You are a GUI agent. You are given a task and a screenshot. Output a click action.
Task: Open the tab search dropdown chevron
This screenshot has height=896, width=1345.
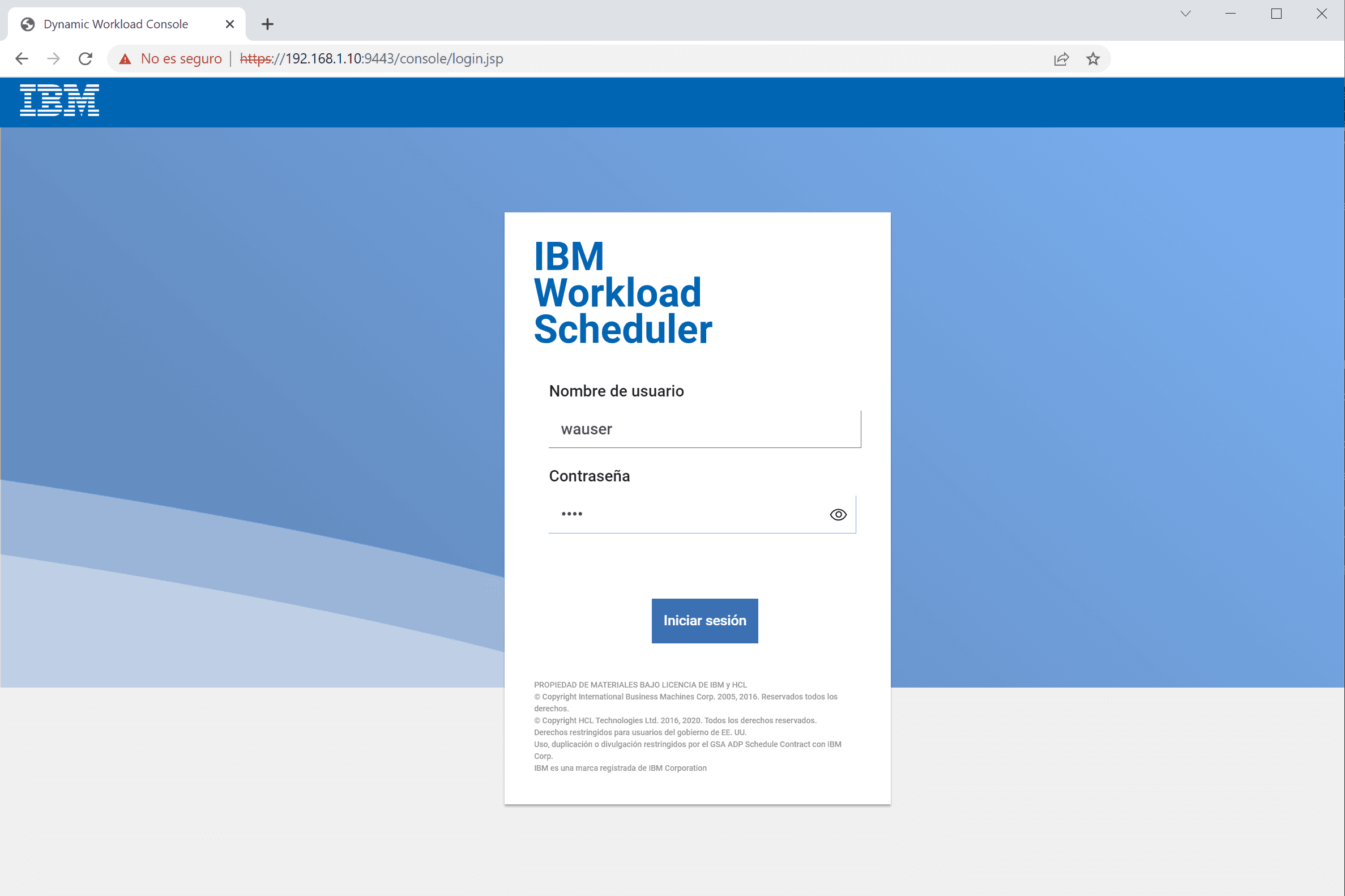[1186, 14]
